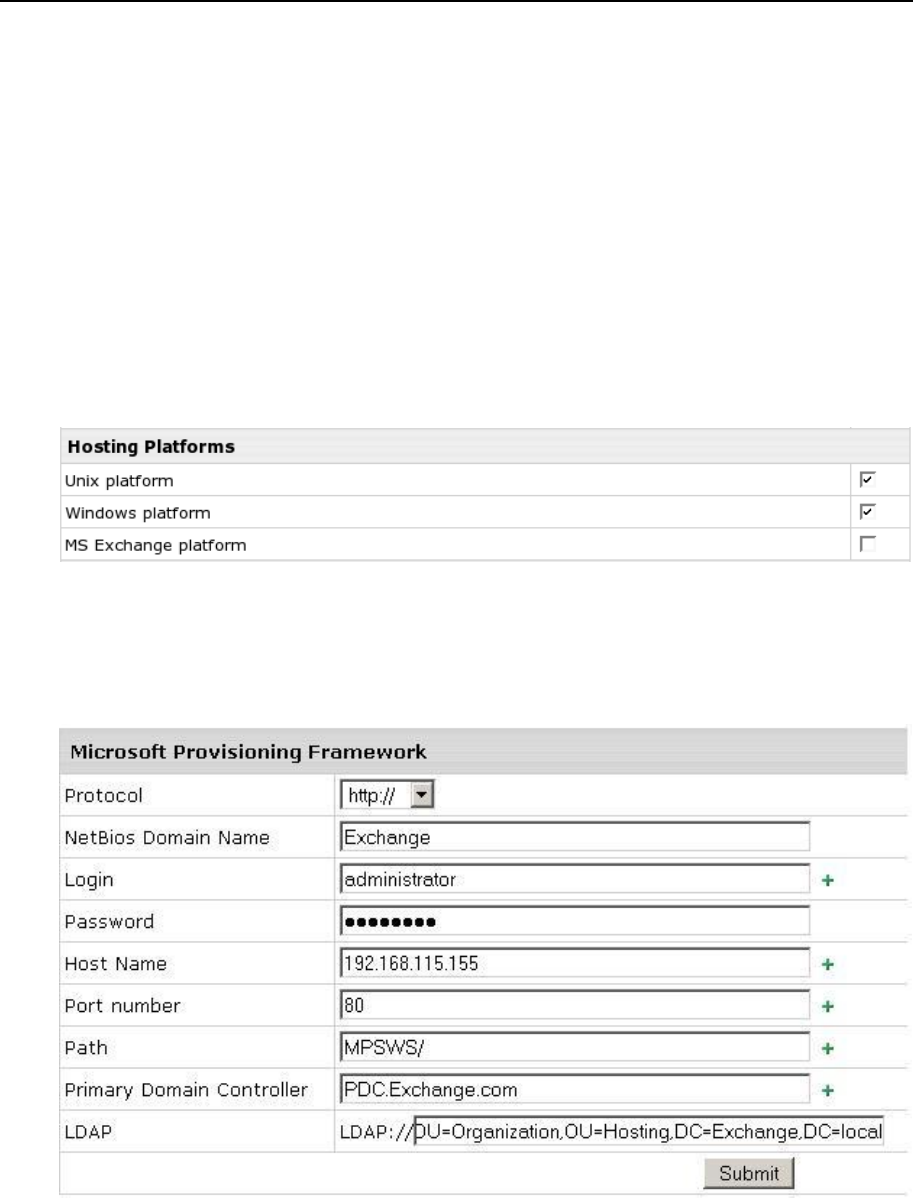
Task: Uncheck the Unix platform checkbox
Action: [x=867, y=480]
